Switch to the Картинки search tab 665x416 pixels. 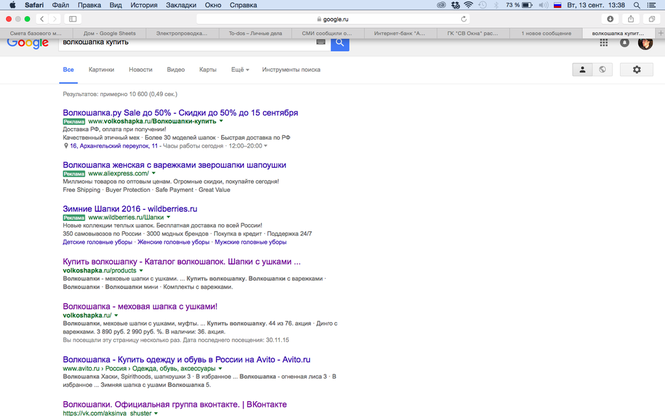[101, 70]
